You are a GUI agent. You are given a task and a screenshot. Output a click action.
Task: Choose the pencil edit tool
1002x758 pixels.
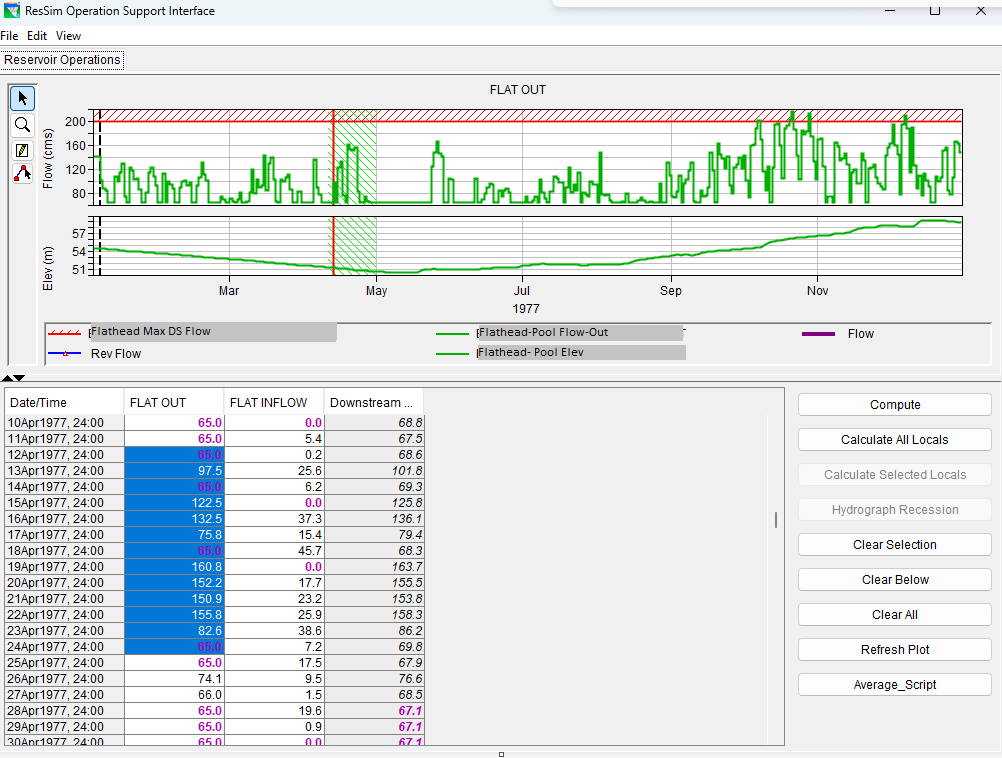22,150
